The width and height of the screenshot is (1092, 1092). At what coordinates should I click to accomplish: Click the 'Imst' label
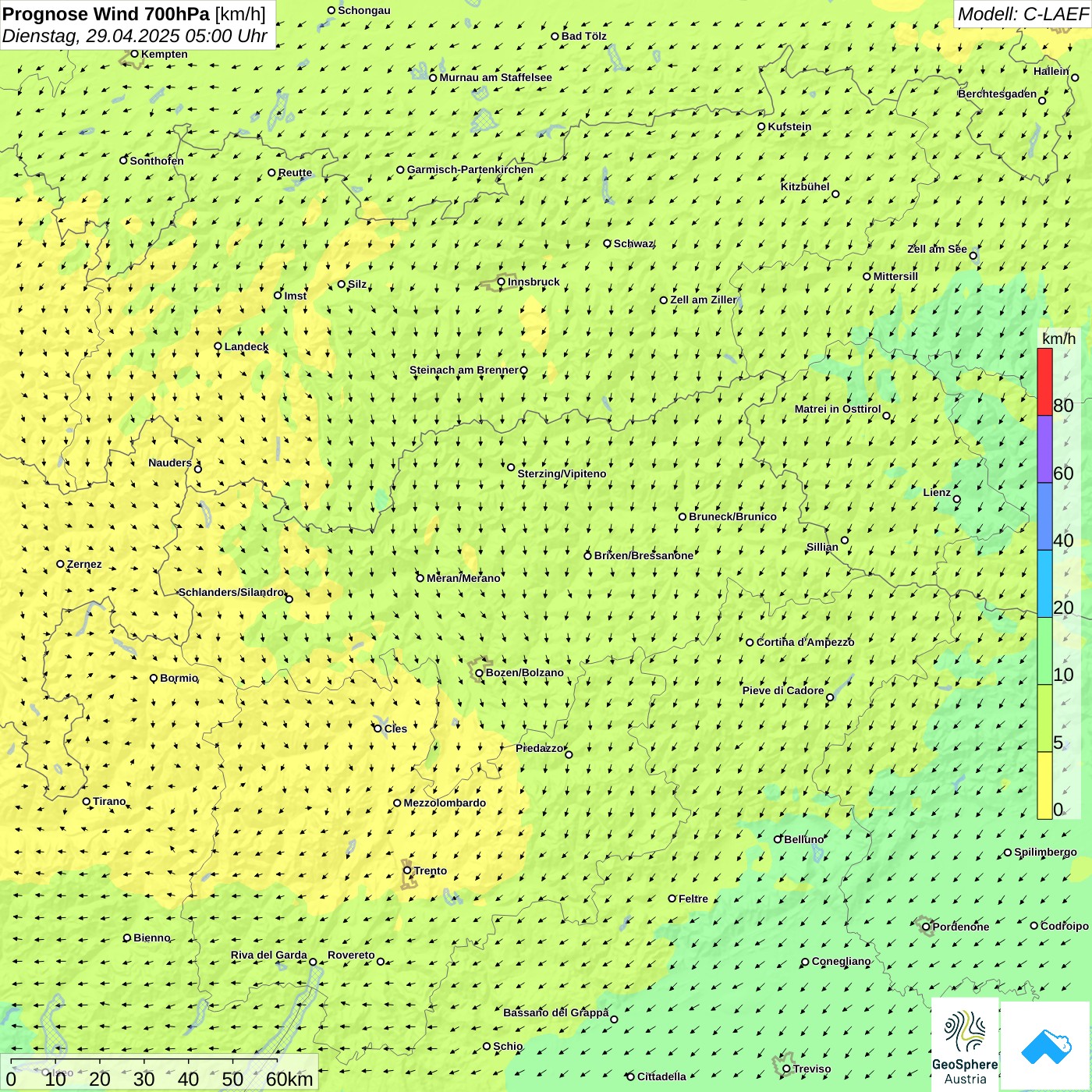[296, 296]
